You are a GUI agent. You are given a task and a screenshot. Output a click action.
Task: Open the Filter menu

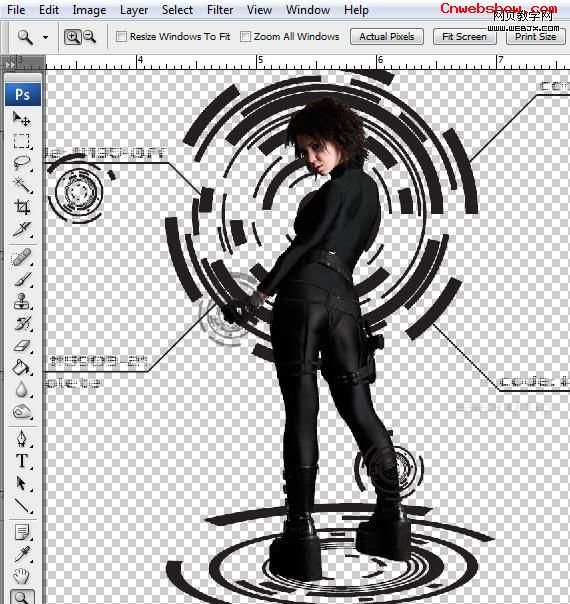click(x=220, y=10)
